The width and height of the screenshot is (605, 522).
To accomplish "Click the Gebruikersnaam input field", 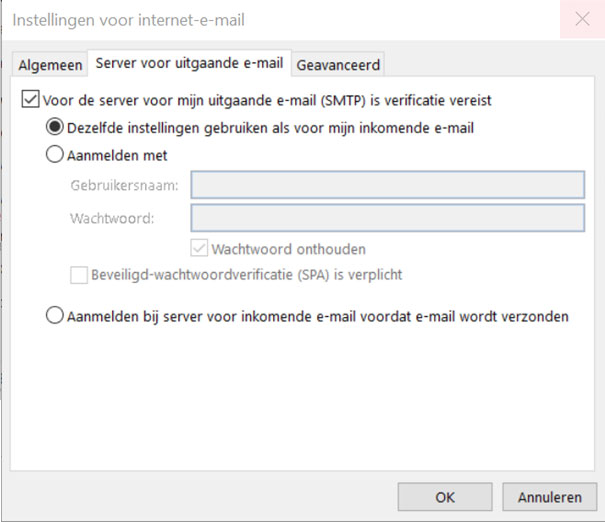I will [x=388, y=185].
